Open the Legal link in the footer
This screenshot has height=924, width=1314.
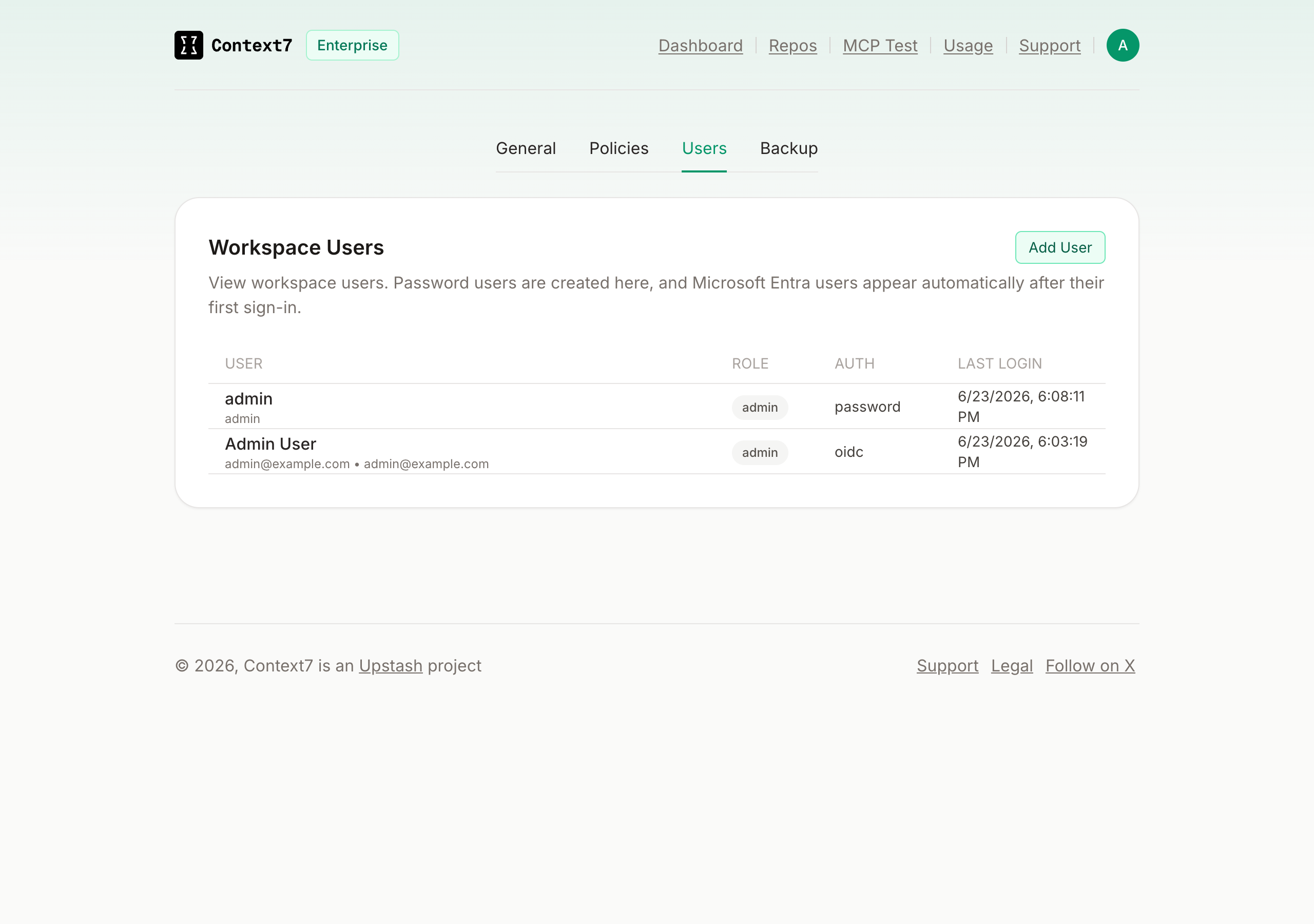[x=1011, y=665]
